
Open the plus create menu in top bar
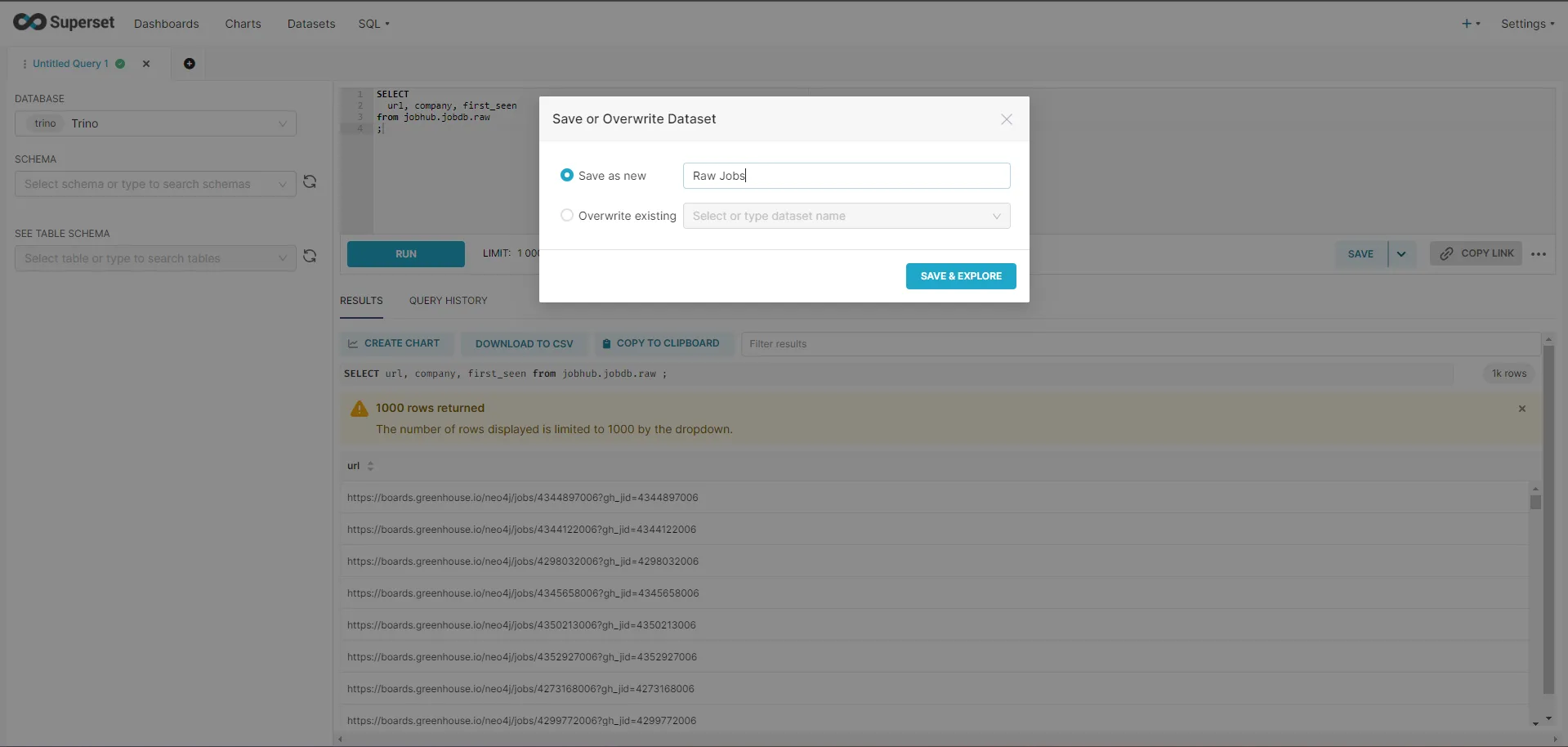tap(1471, 24)
